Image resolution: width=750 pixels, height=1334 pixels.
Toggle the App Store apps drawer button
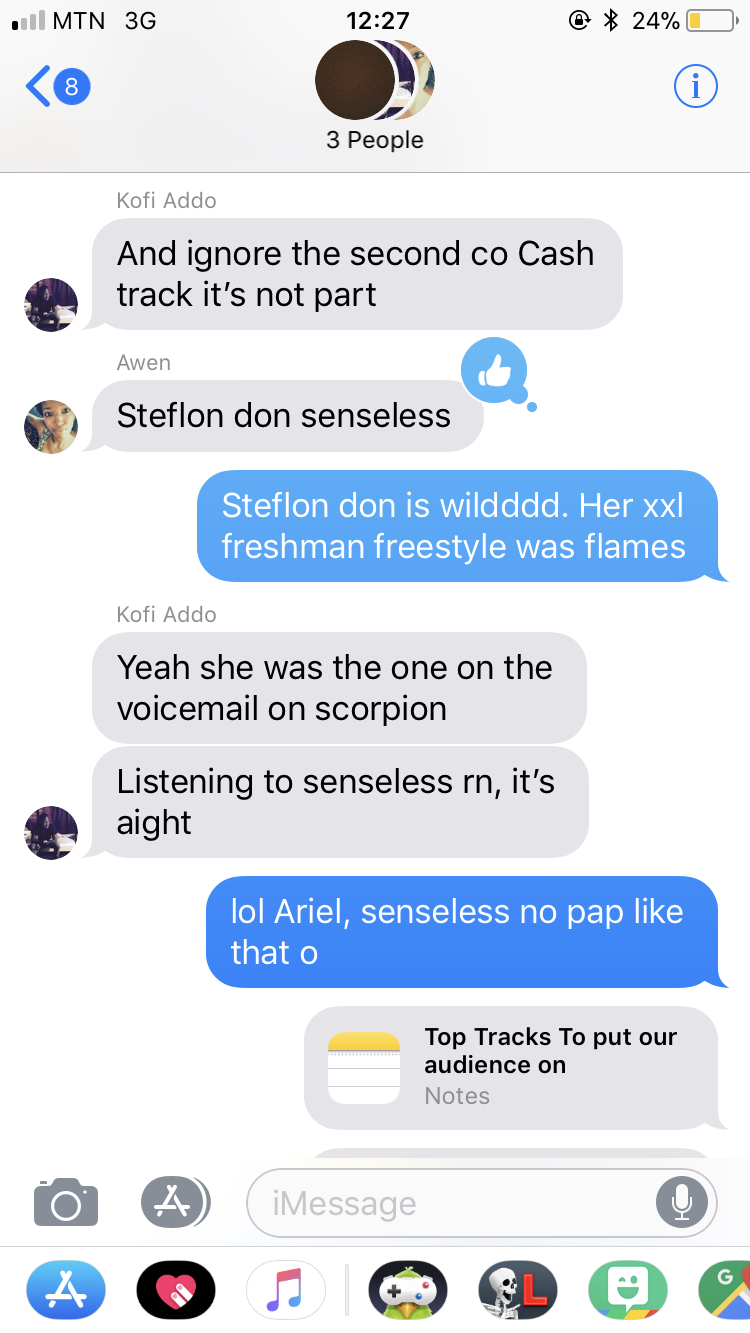pos(175,1202)
